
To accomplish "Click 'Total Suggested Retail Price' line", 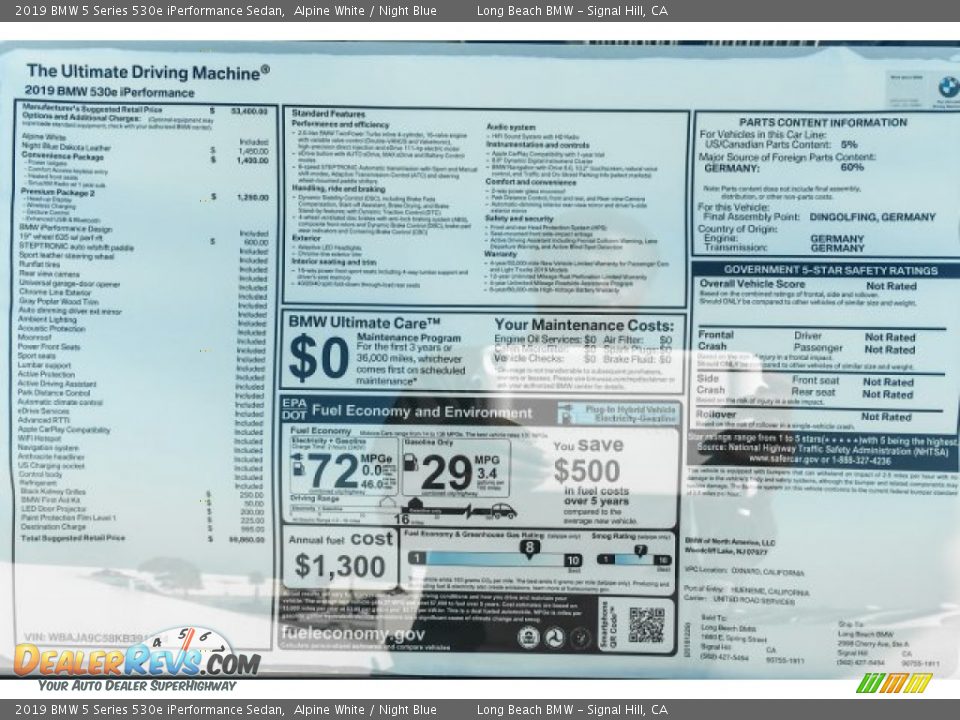I will pyautogui.click(x=73, y=538).
